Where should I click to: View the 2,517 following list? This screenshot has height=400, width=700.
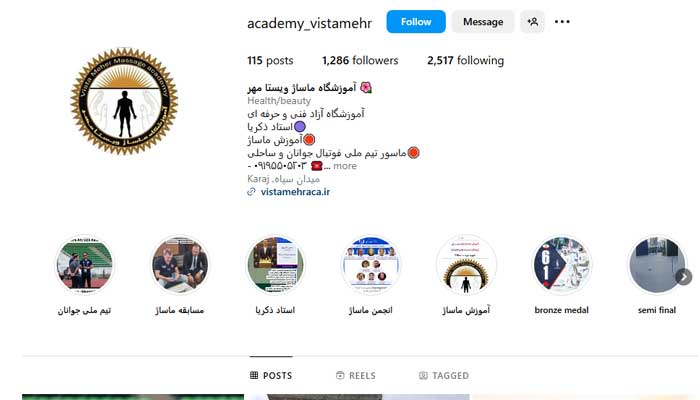[466, 60]
